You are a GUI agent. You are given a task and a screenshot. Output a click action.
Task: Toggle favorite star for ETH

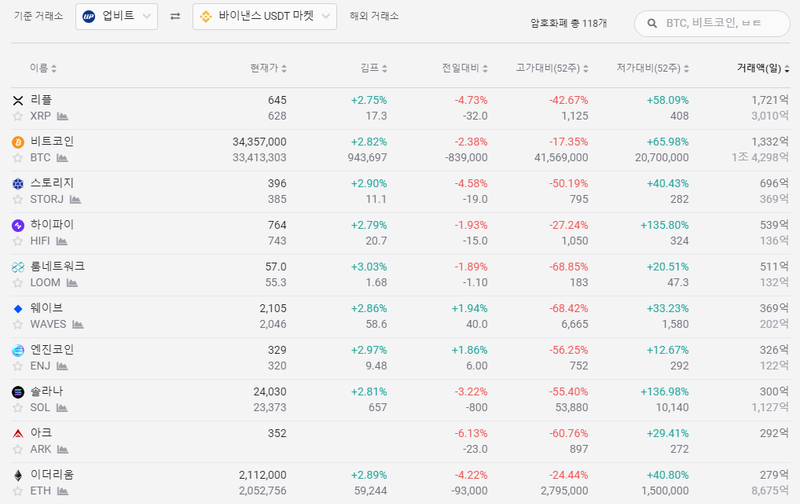(x=18, y=491)
